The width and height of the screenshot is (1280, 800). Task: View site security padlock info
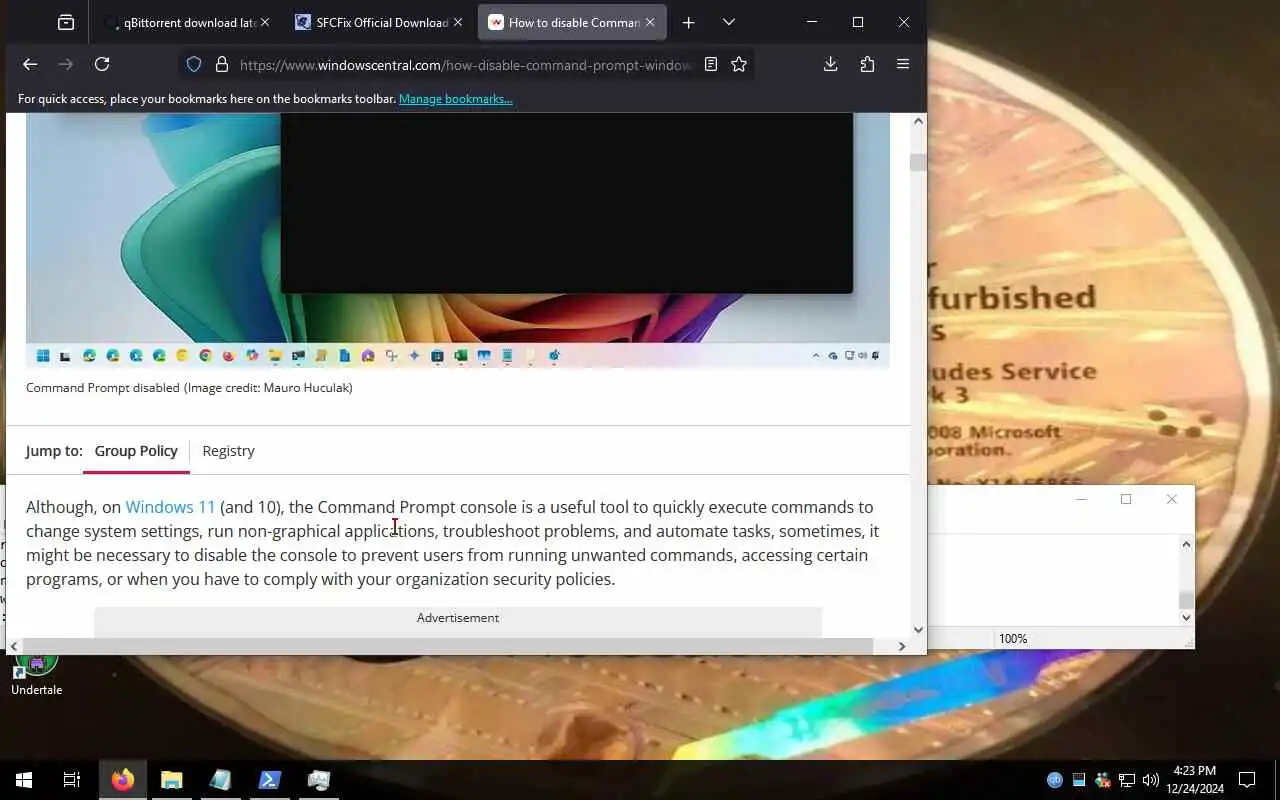click(x=222, y=64)
